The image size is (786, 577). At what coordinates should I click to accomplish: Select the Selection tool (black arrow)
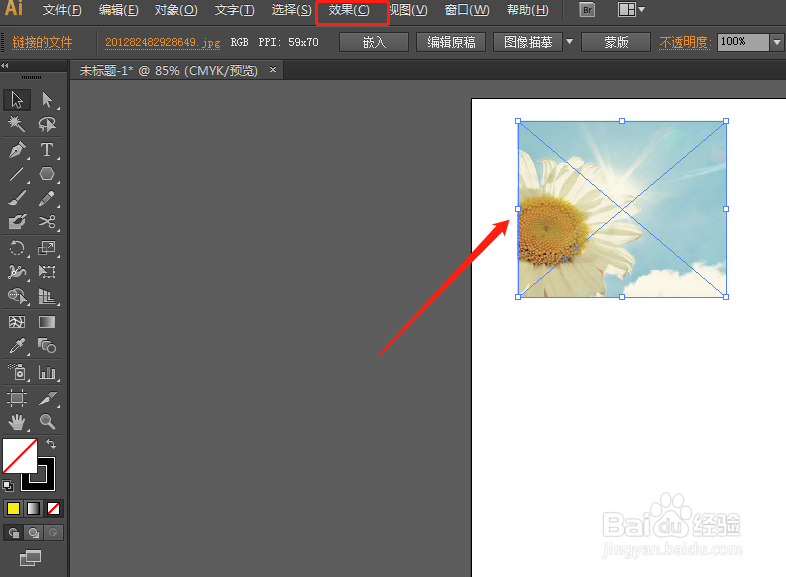click(x=17, y=100)
